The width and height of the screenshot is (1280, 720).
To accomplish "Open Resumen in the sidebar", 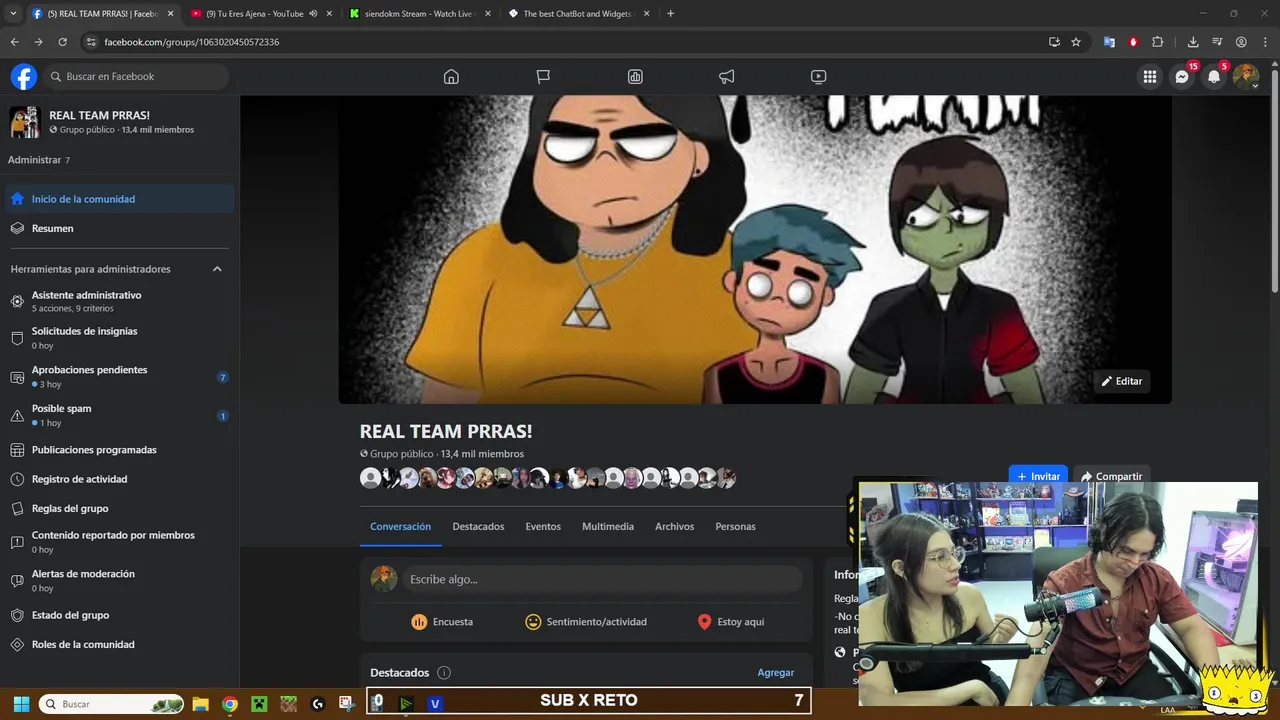I will tap(119, 228).
